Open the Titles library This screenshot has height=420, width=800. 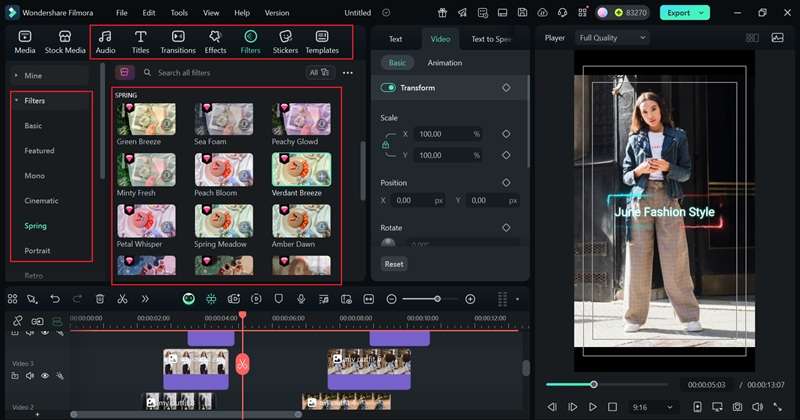tap(140, 42)
